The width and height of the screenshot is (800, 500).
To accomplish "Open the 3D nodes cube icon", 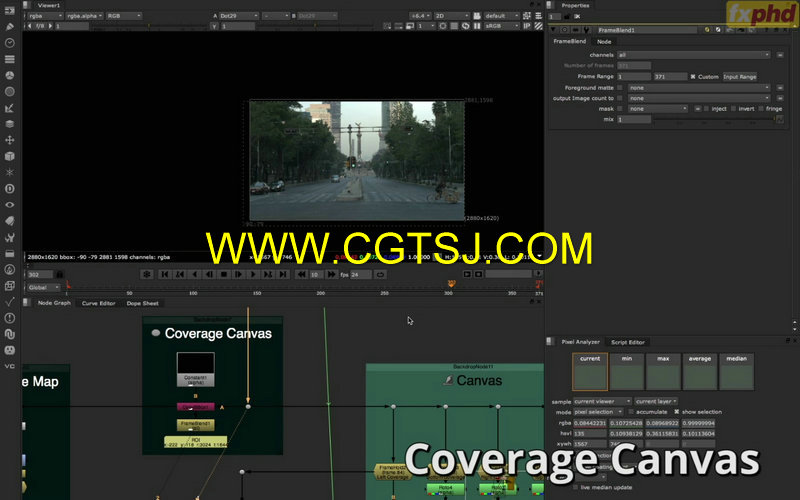I will pos(9,156).
